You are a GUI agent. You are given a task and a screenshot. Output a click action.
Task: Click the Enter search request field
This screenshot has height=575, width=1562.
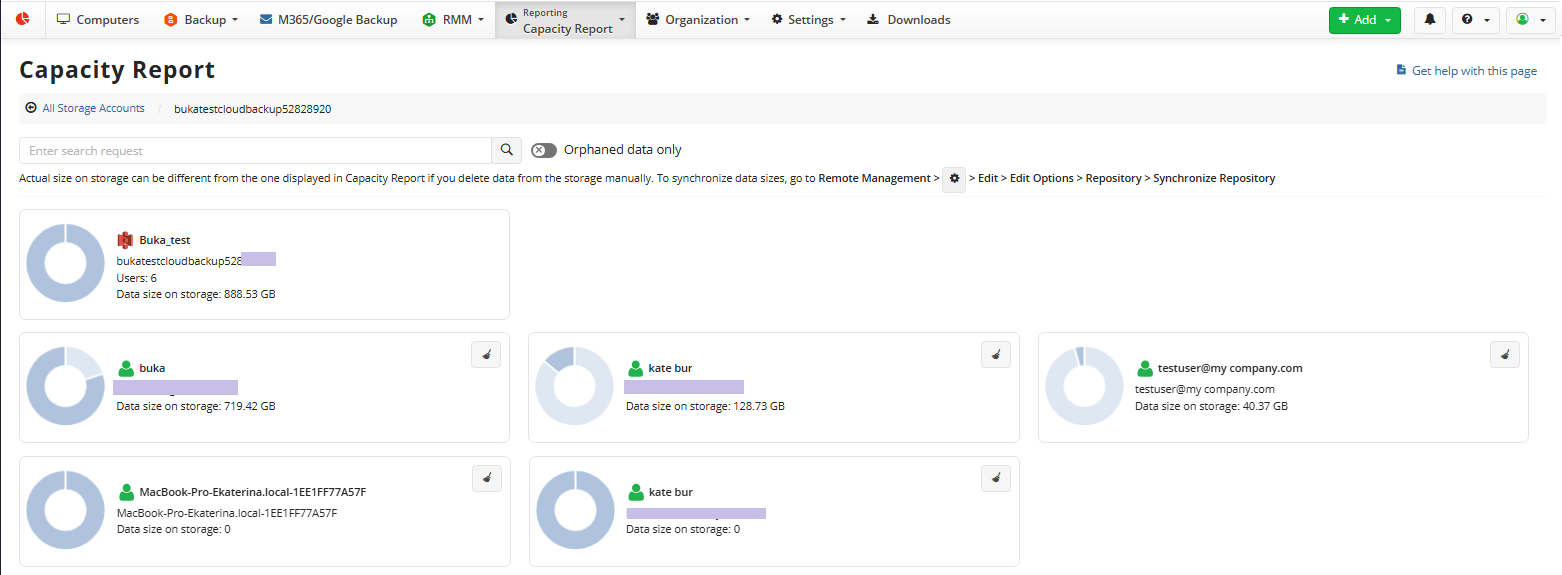pos(255,150)
